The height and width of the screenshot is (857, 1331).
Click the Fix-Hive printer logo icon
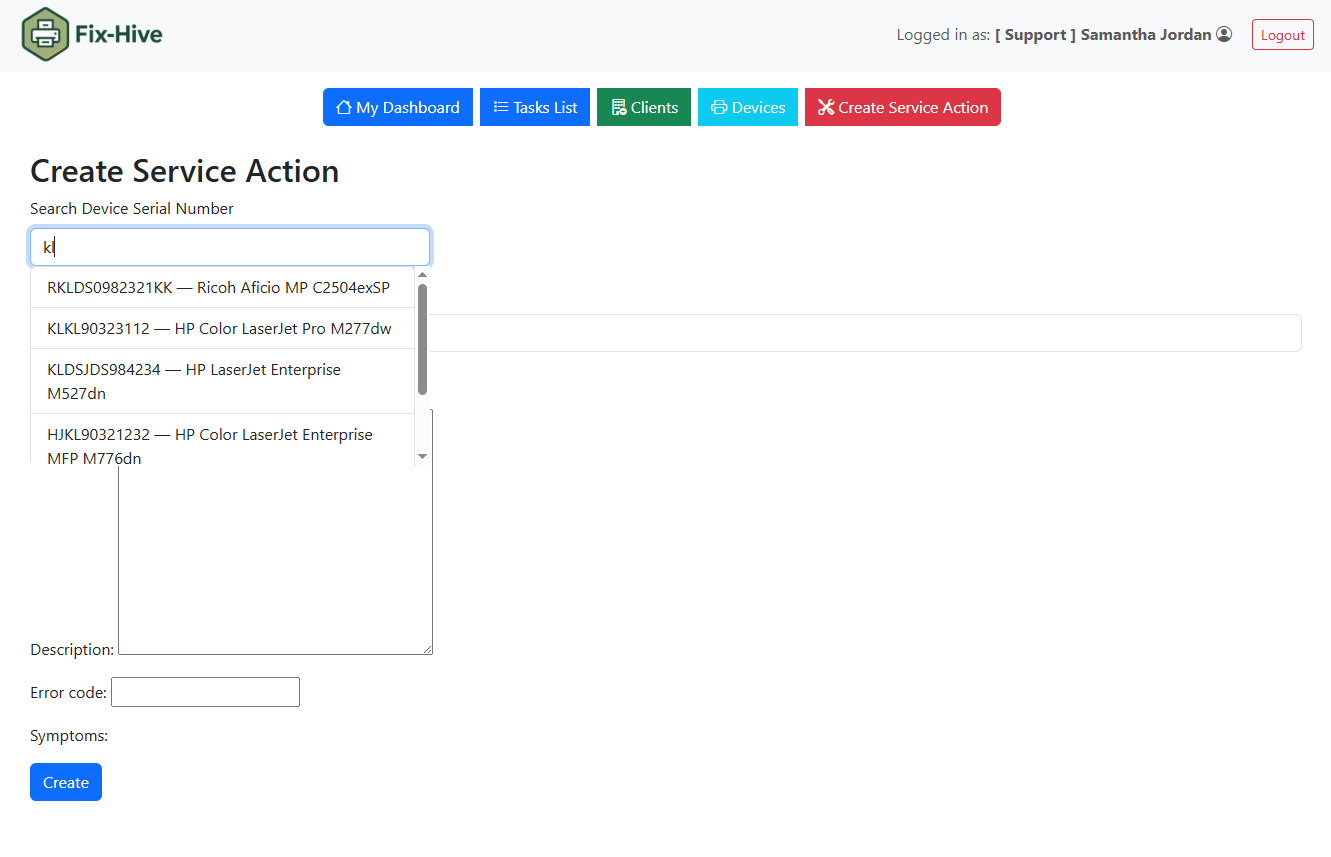click(45, 35)
